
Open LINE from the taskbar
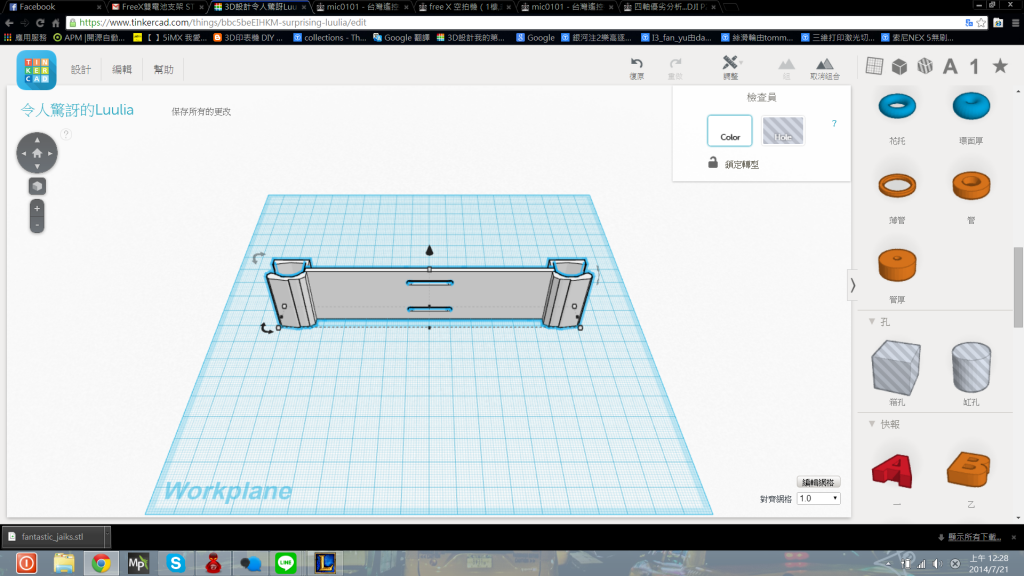click(x=286, y=563)
